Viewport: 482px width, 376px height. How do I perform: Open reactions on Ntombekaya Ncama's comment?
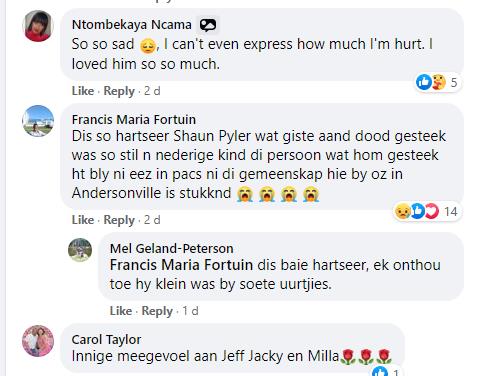pos(439,82)
